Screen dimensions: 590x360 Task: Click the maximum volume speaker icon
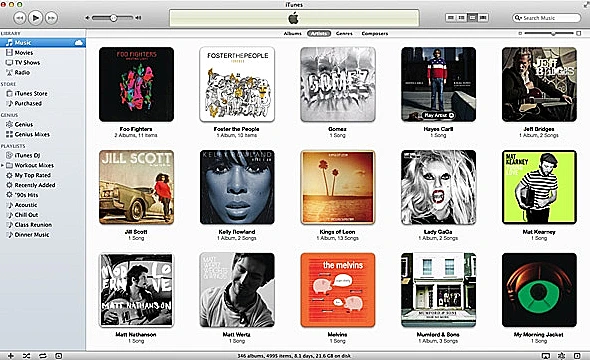click(138, 18)
